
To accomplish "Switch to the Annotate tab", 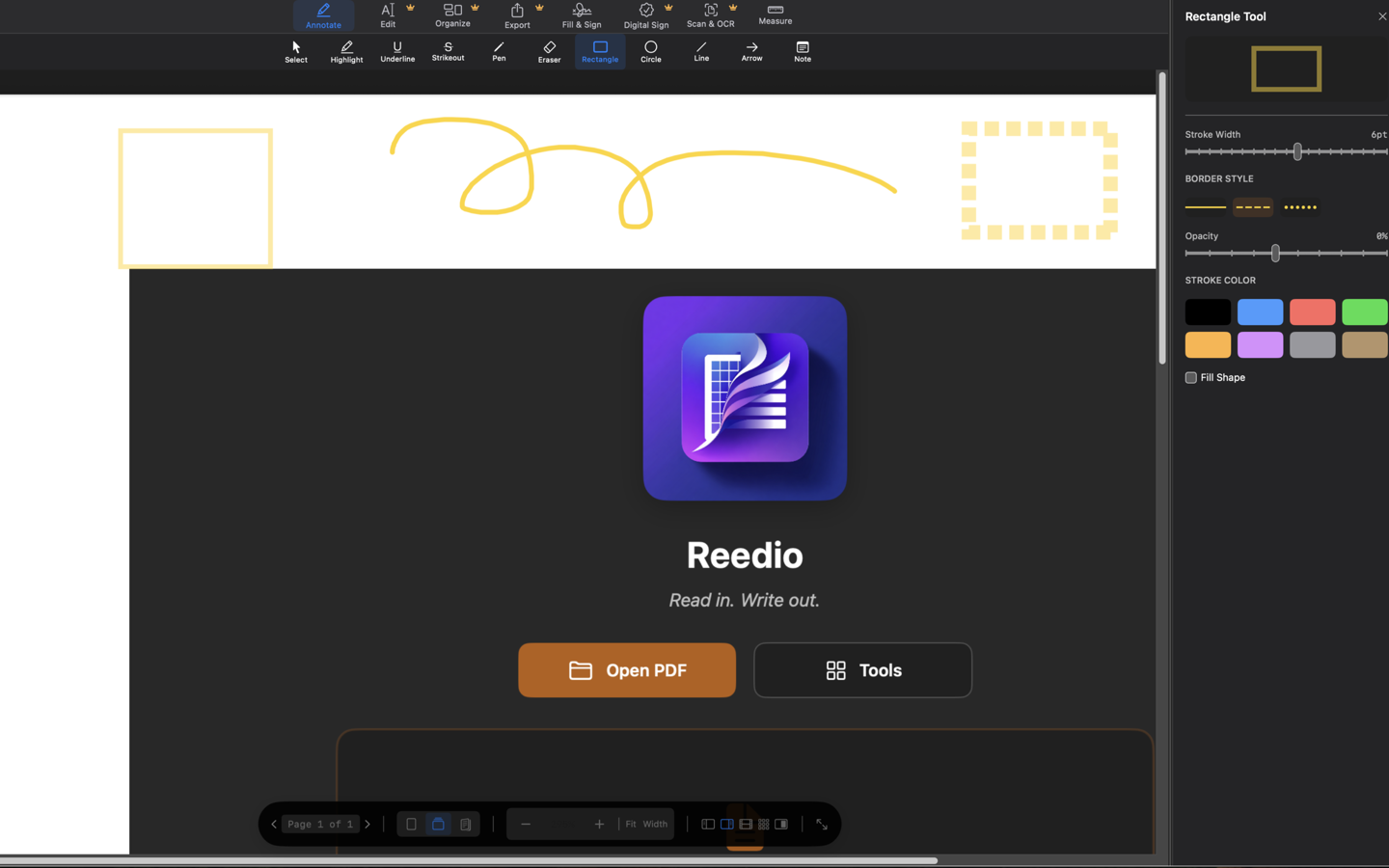I will (x=323, y=15).
